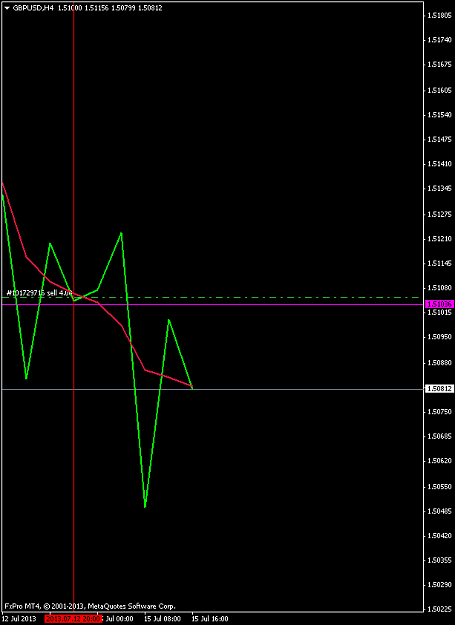Screen dimensions: 455x625
Task: Click the 1.50620 price scale label
Action: tap(440, 460)
